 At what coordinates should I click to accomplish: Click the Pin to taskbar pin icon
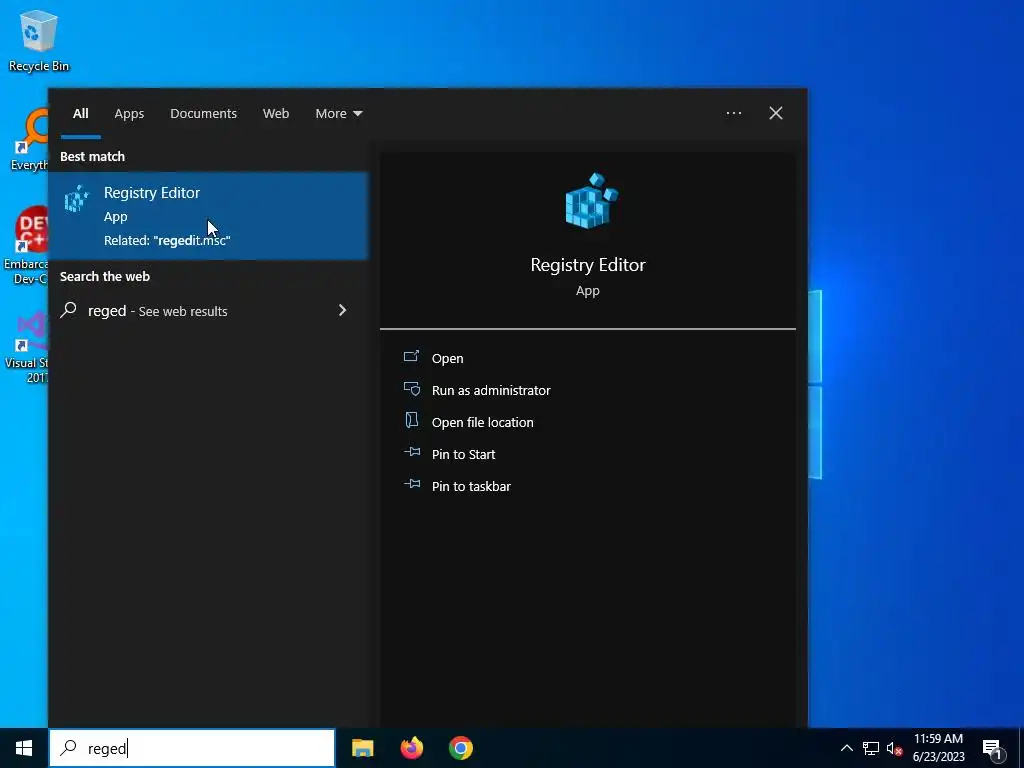(412, 483)
